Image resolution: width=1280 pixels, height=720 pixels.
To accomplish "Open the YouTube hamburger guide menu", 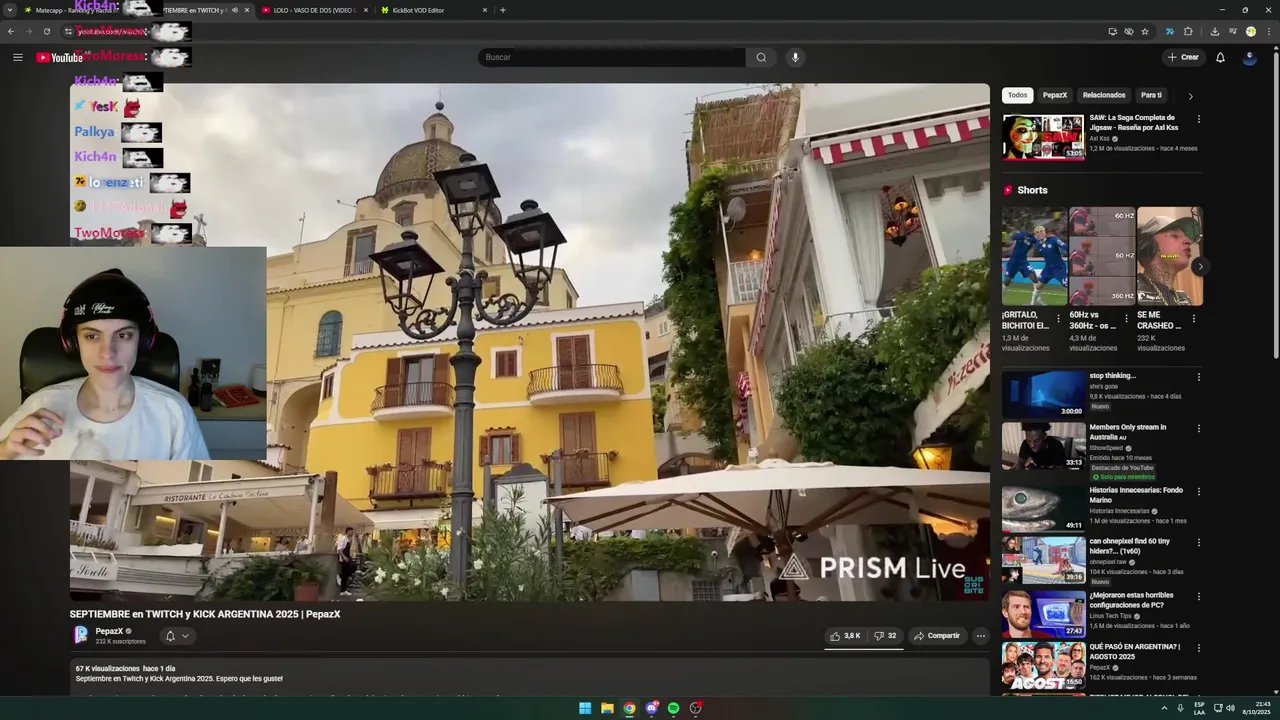I will click(17, 57).
